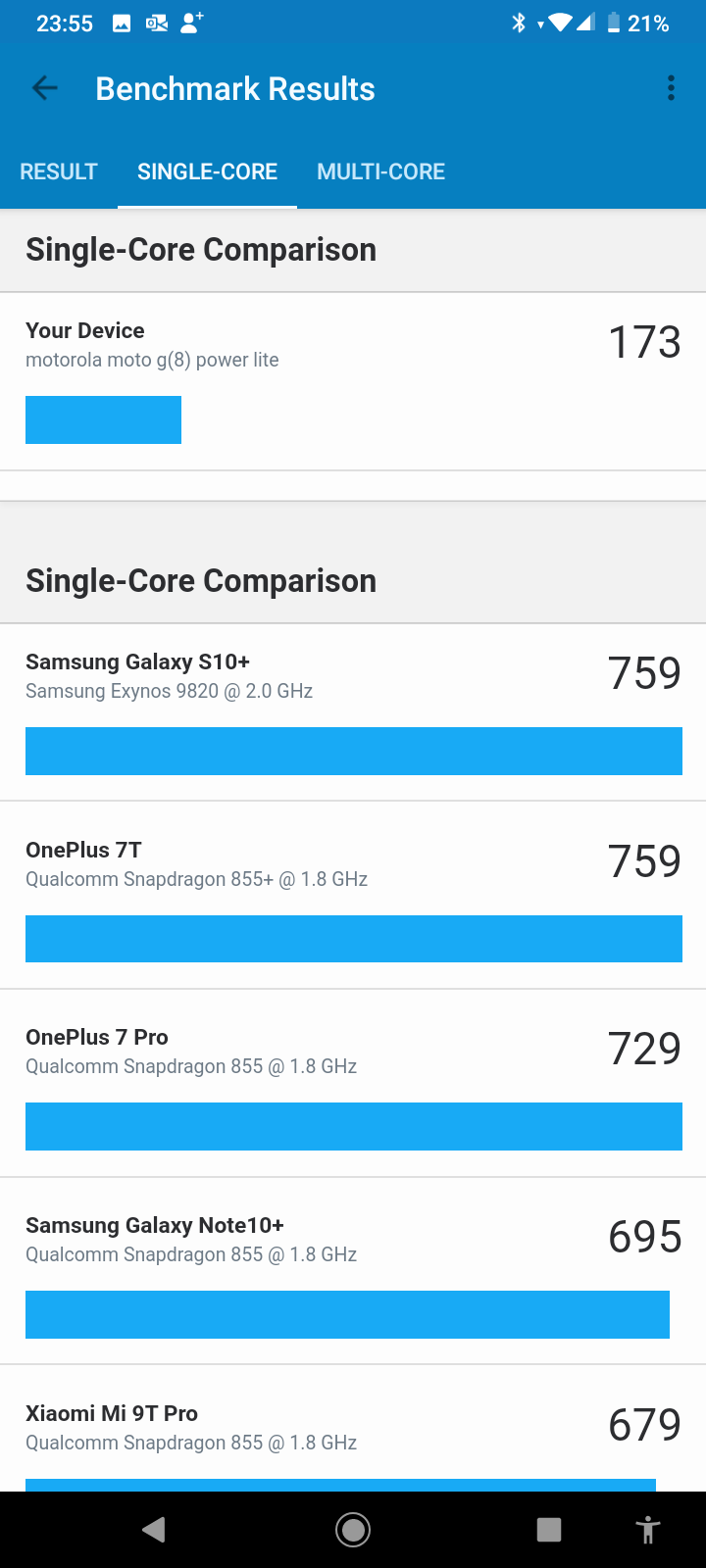
Task: Switch to the MULTI-CORE tab
Action: click(381, 171)
